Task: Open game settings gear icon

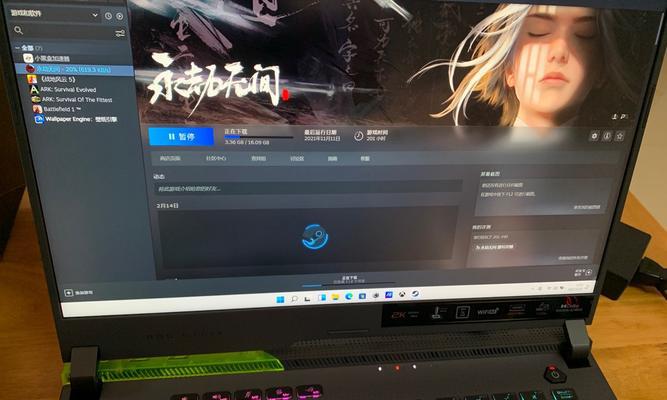Action: 594,136
